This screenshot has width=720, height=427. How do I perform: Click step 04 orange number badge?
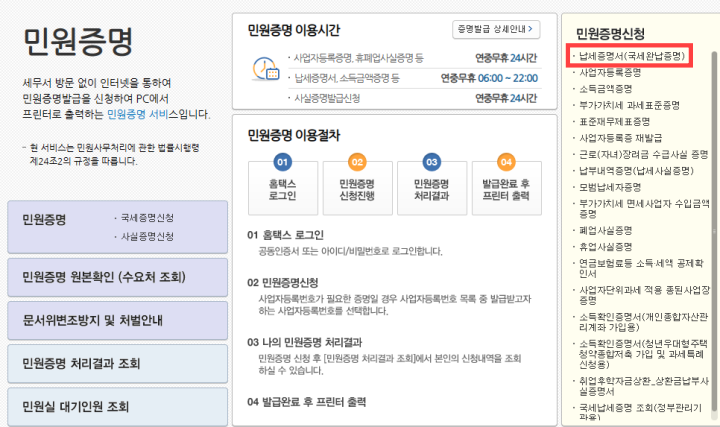click(x=506, y=162)
